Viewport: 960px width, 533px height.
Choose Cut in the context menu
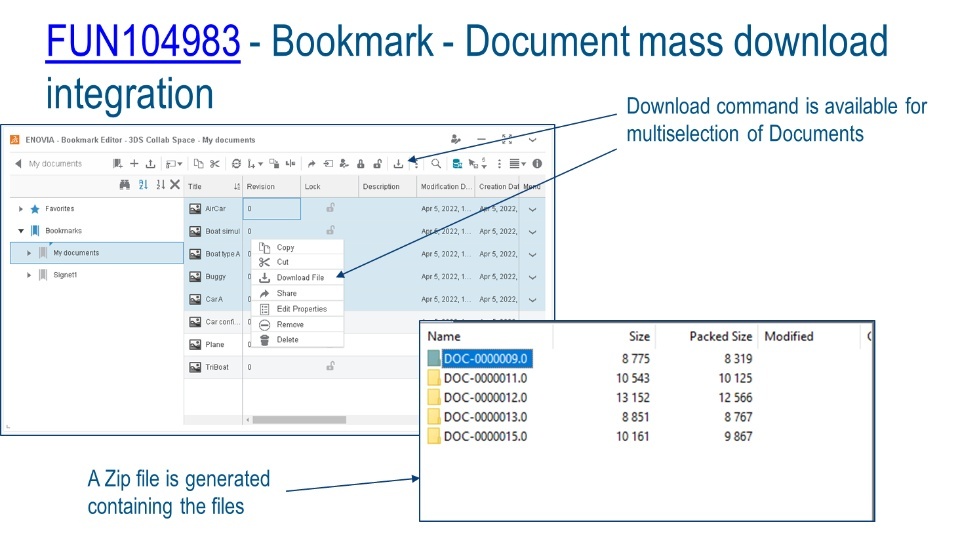298,262
